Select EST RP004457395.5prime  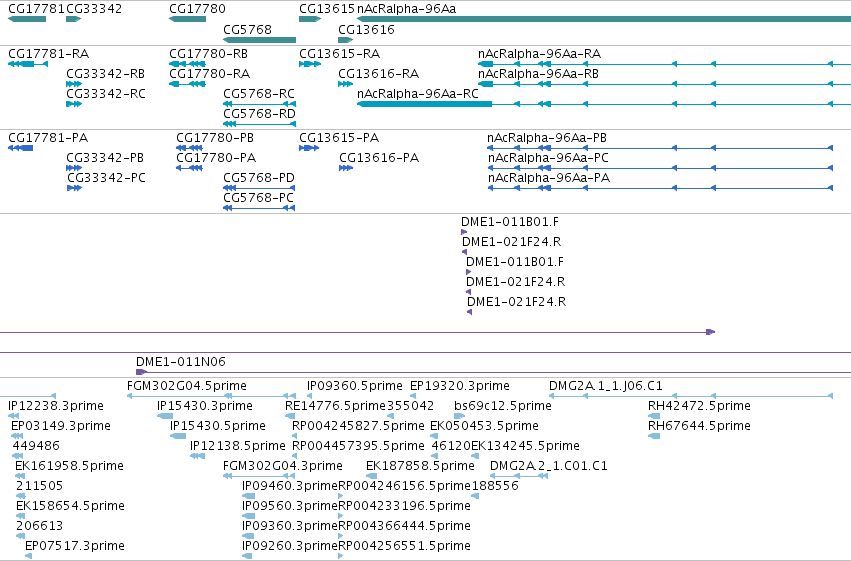coord(358,446)
